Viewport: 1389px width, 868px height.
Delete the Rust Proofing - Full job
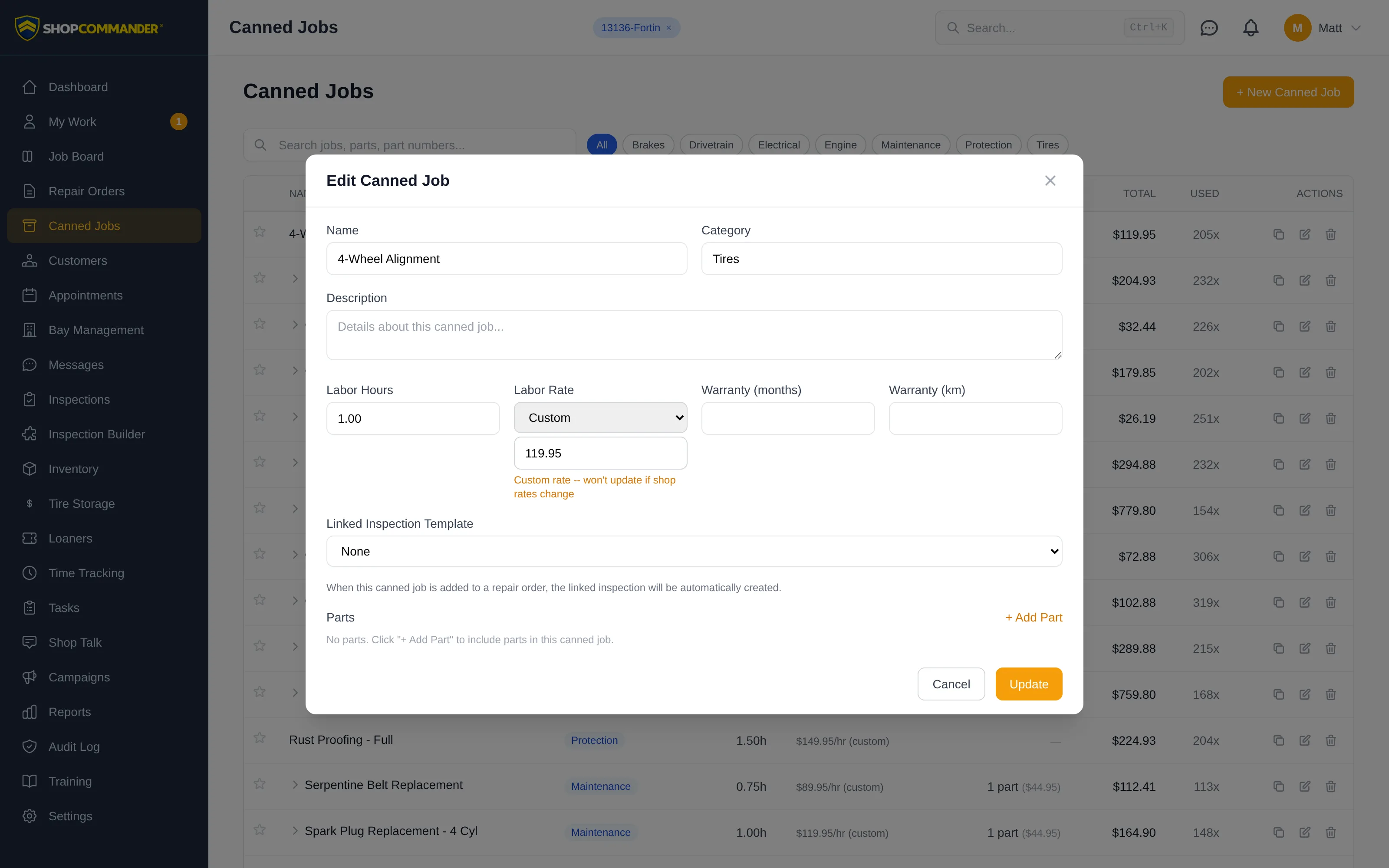[x=1330, y=740]
